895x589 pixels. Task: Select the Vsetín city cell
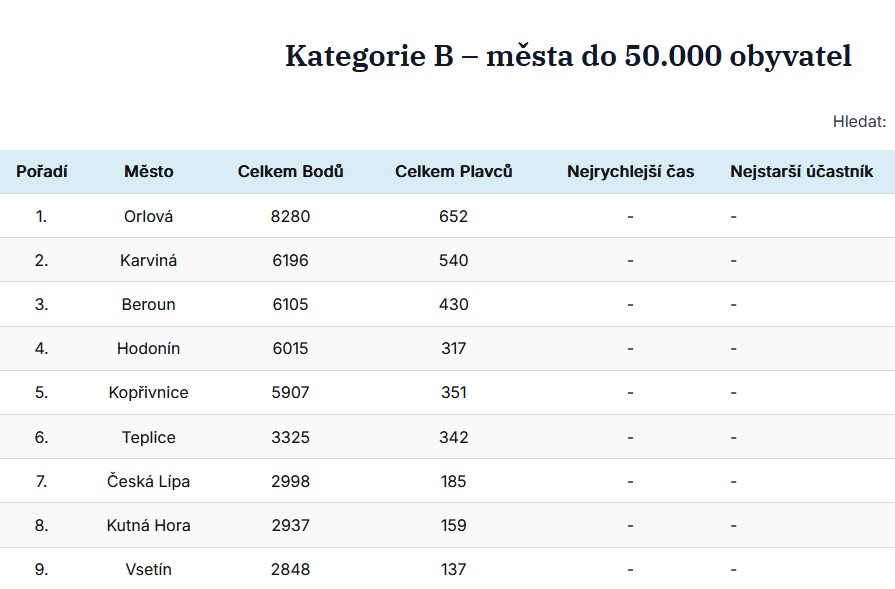(148, 569)
